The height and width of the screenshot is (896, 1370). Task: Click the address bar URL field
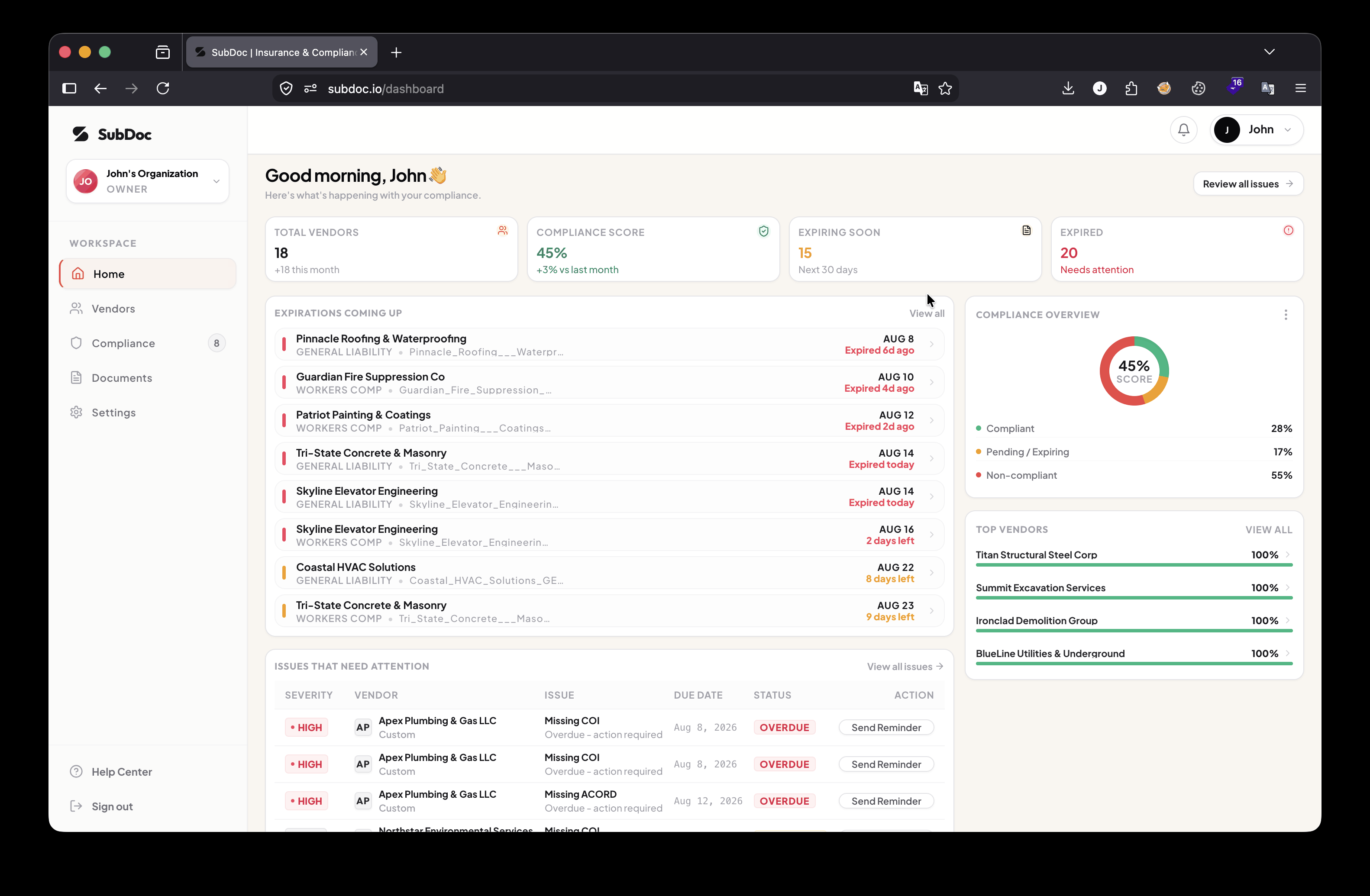click(x=616, y=89)
